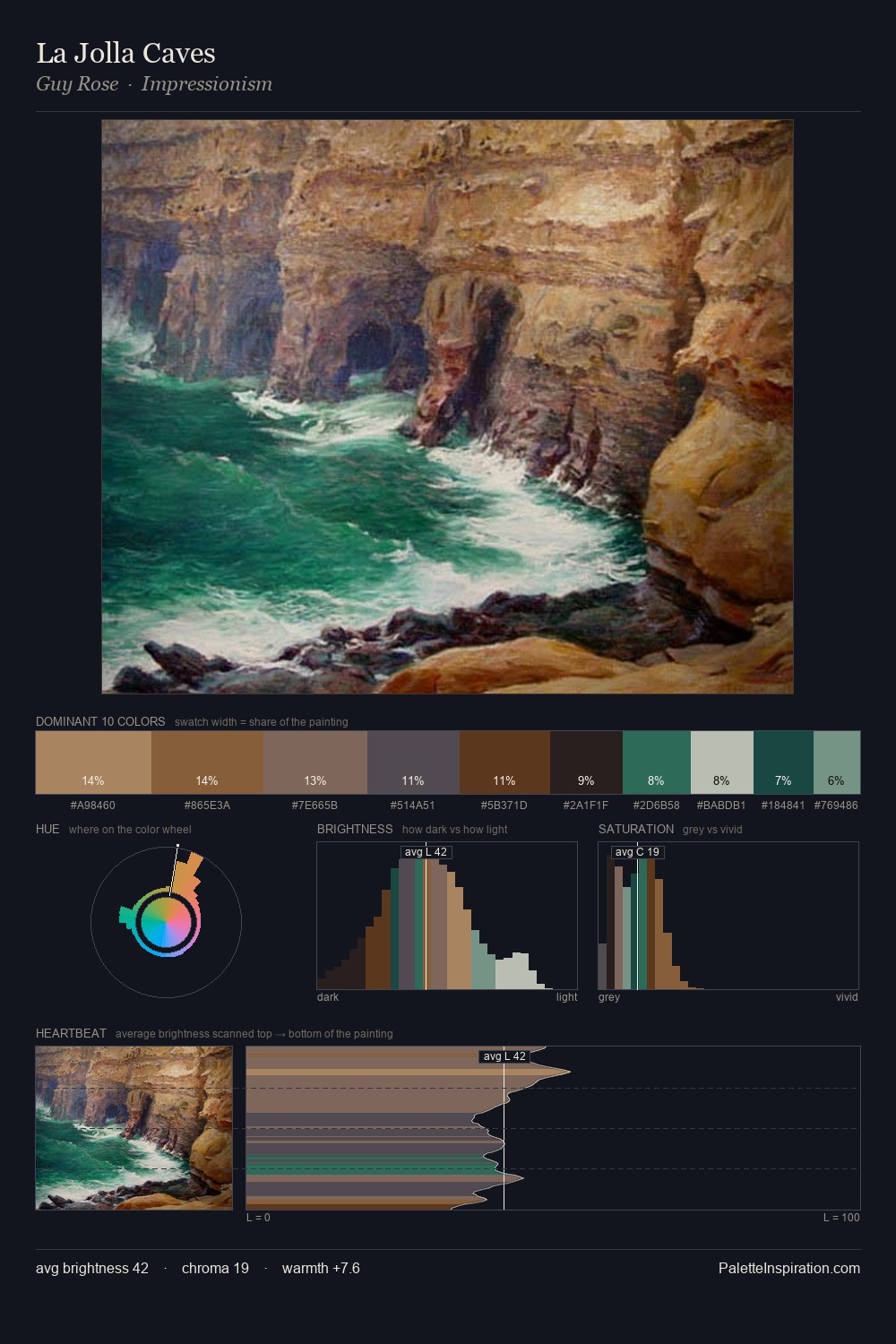Screen dimensions: 896x1344
Task: Click the La Jolla Caves painting image
Action: point(447,407)
